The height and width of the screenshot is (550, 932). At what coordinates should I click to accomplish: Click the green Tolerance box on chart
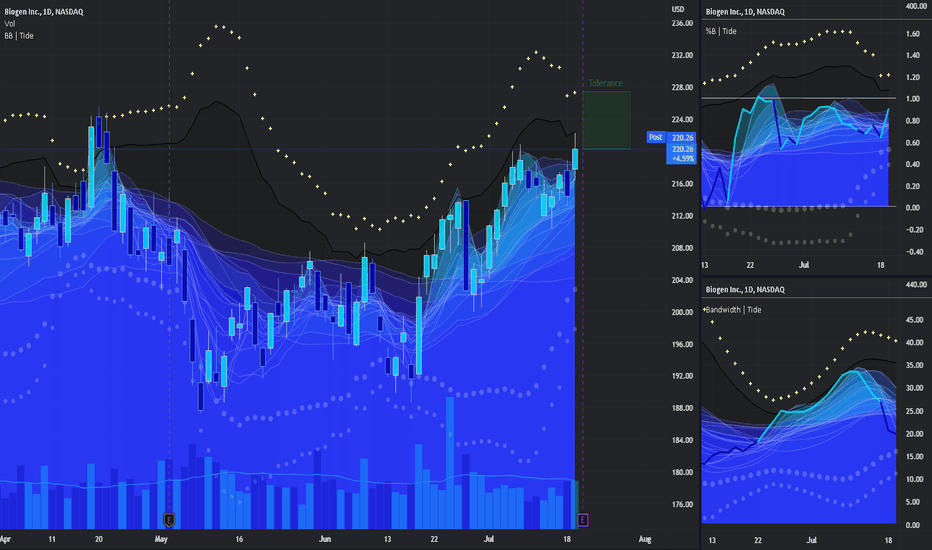tap(606, 120)
